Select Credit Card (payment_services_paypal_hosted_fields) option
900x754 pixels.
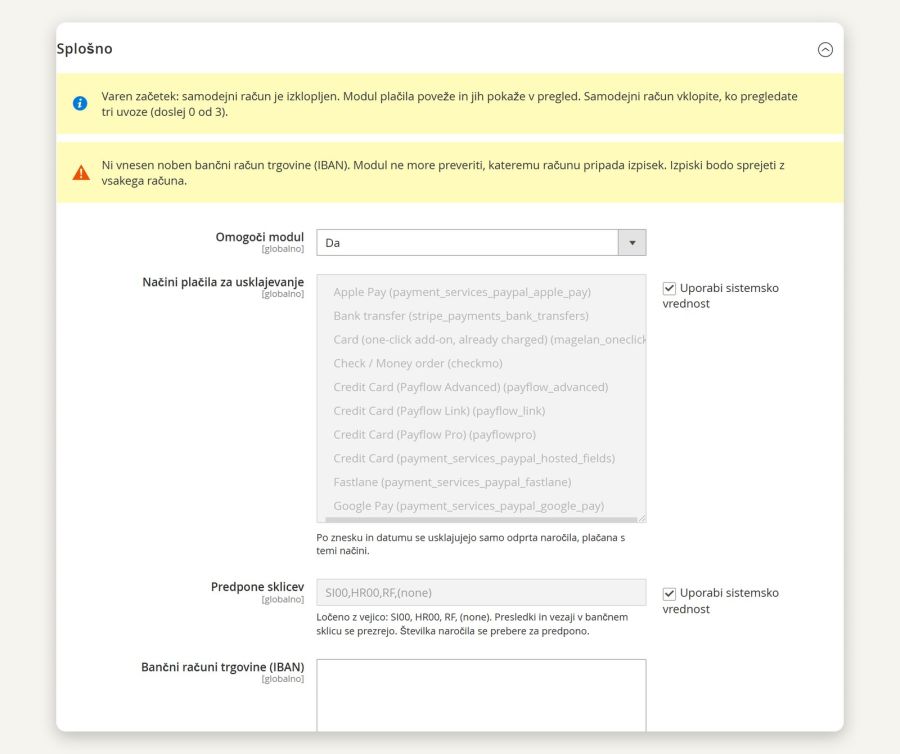481,458
